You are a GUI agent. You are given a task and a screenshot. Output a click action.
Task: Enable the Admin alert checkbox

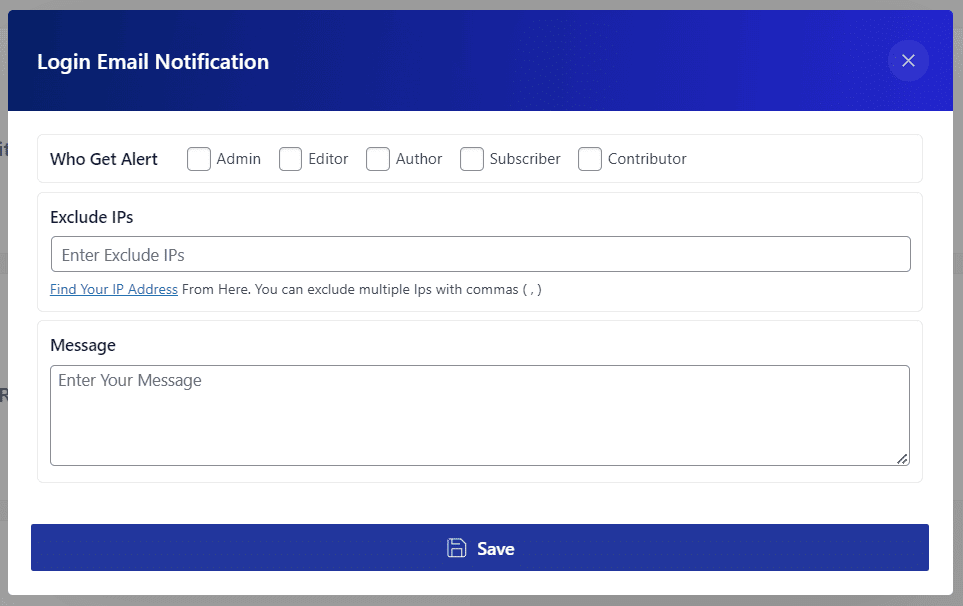click(199, 159)
